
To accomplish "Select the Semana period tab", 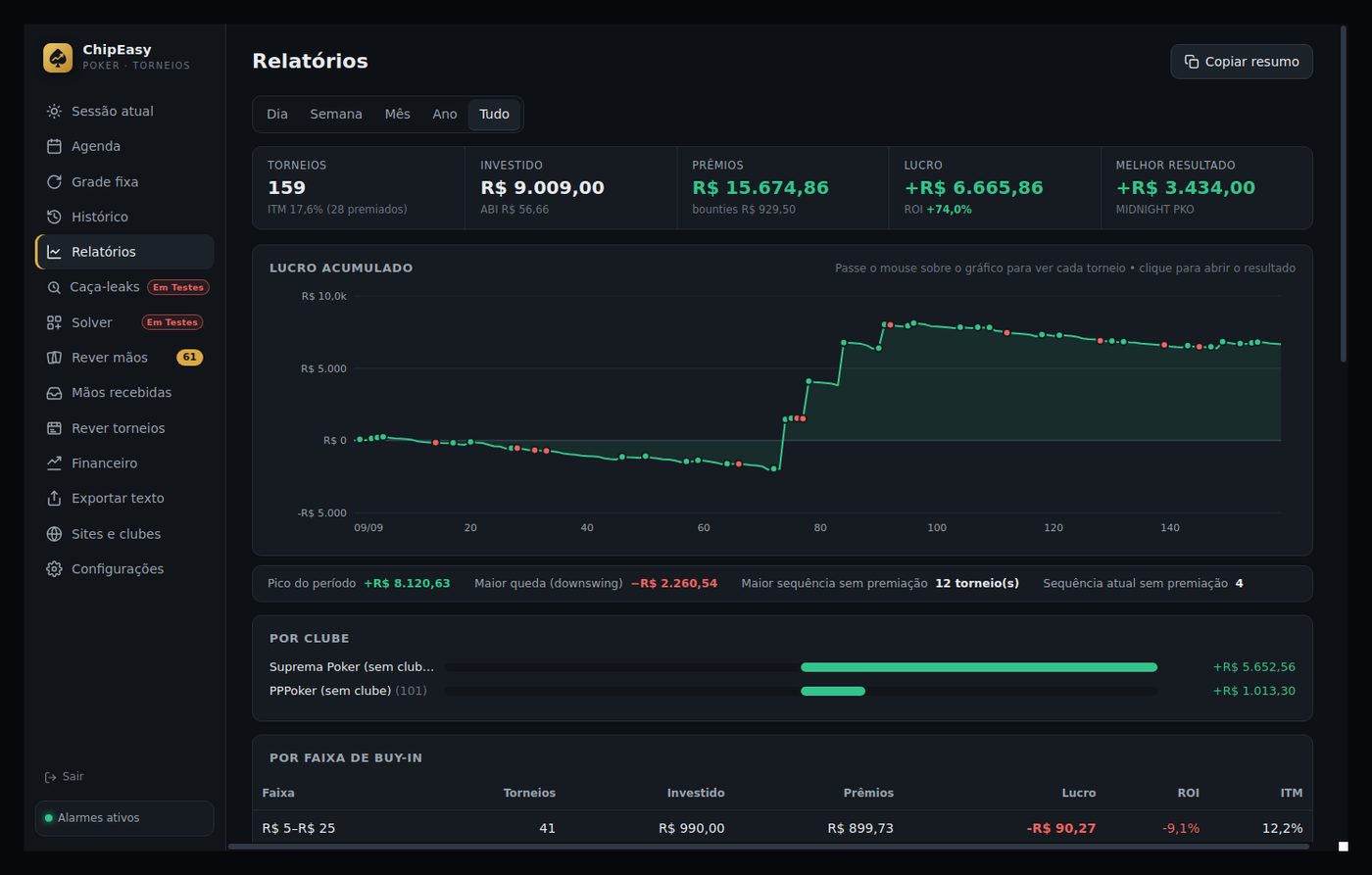I will 336,114.
